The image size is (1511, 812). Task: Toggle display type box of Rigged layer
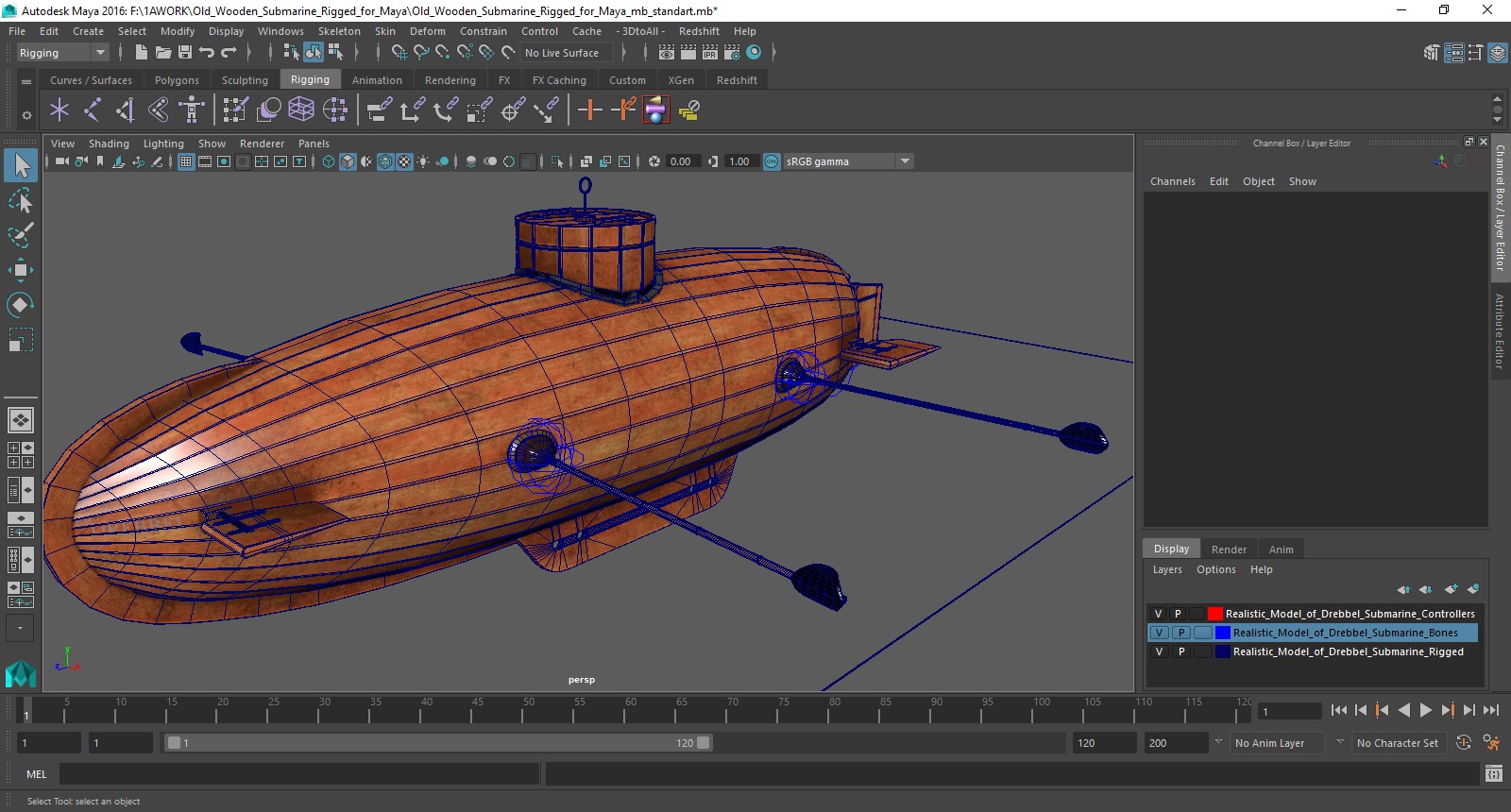click(x=1201, y=651)
